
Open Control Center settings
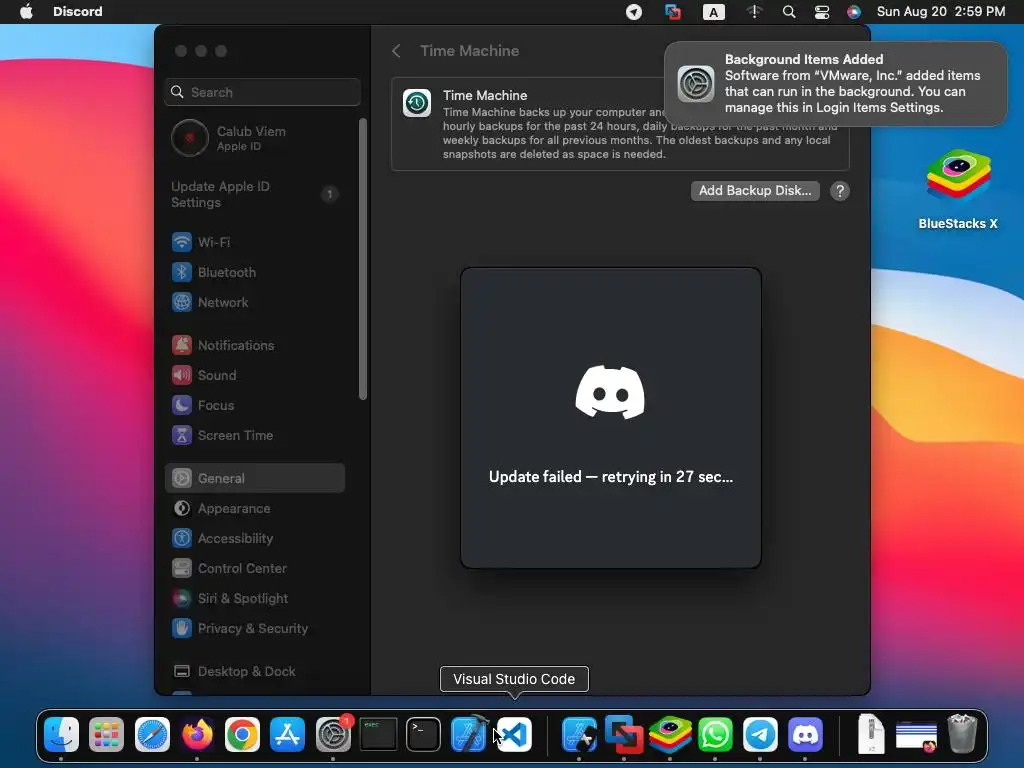tap(255, 569)
